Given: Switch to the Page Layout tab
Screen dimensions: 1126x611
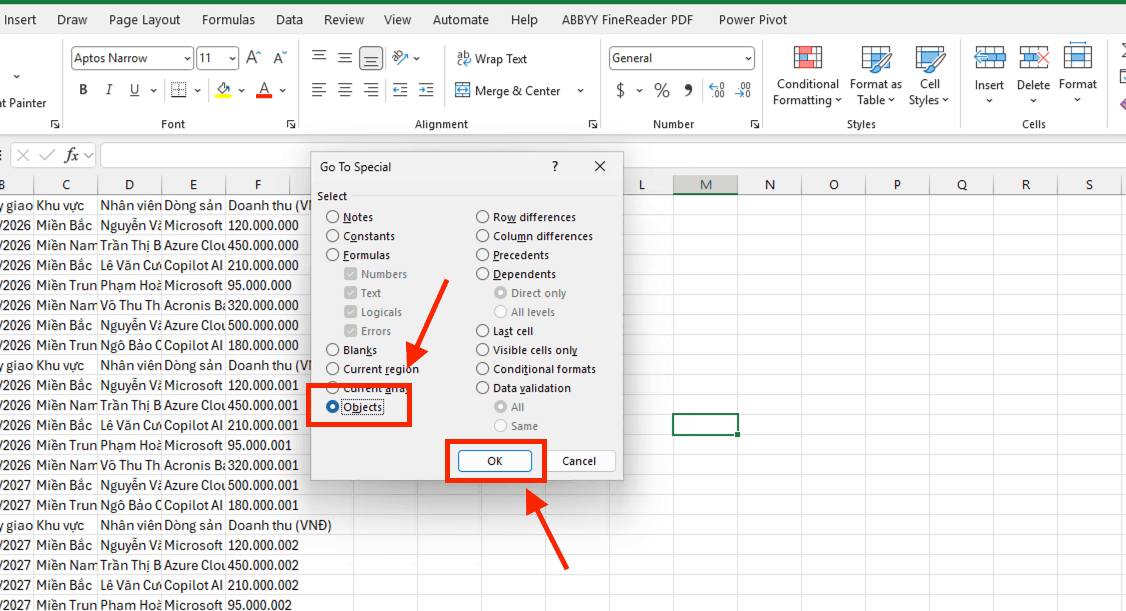Looking at the screenshot, I should tap(144, 20).
